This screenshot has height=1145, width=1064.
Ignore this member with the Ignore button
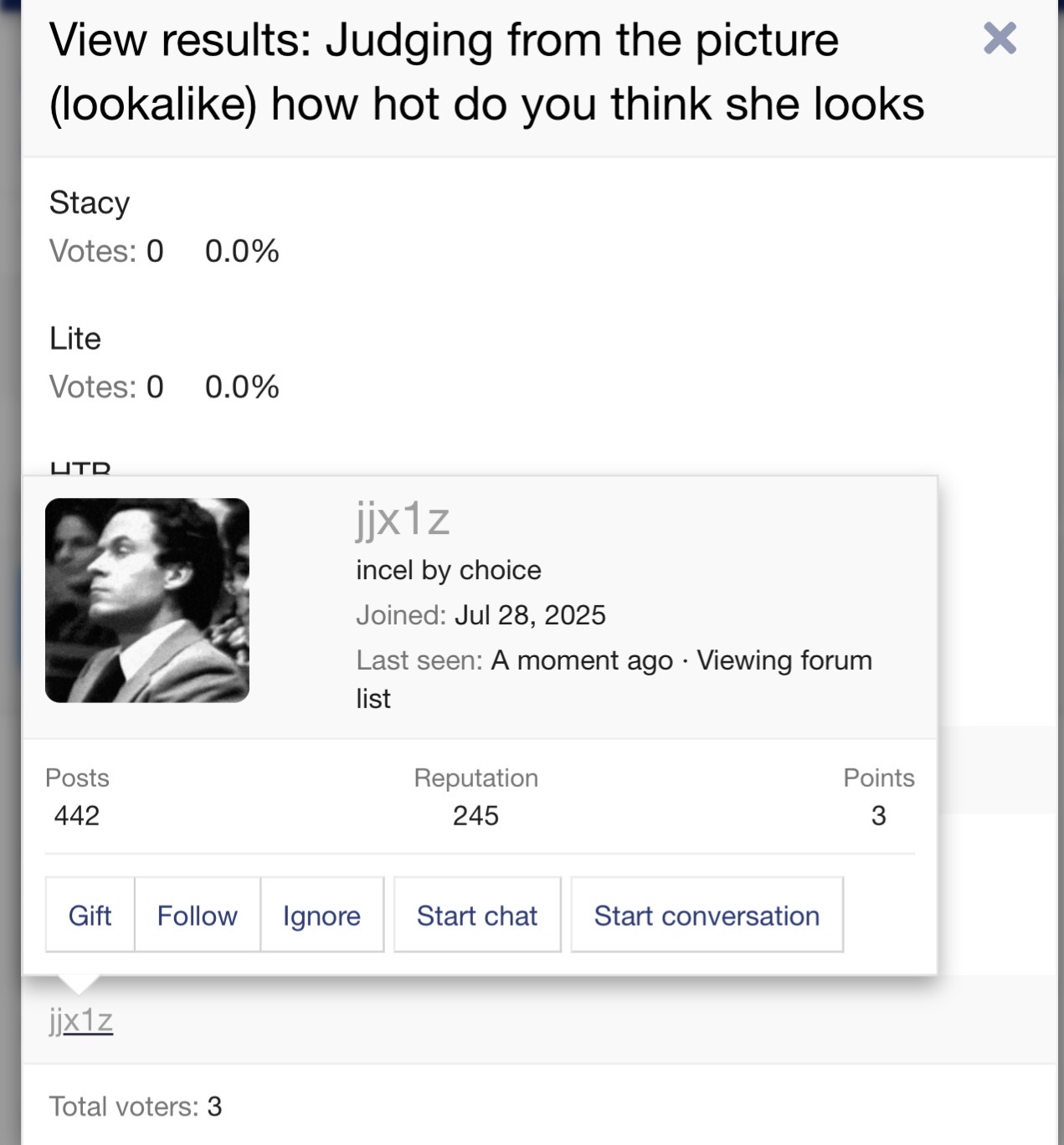[321, 915]
